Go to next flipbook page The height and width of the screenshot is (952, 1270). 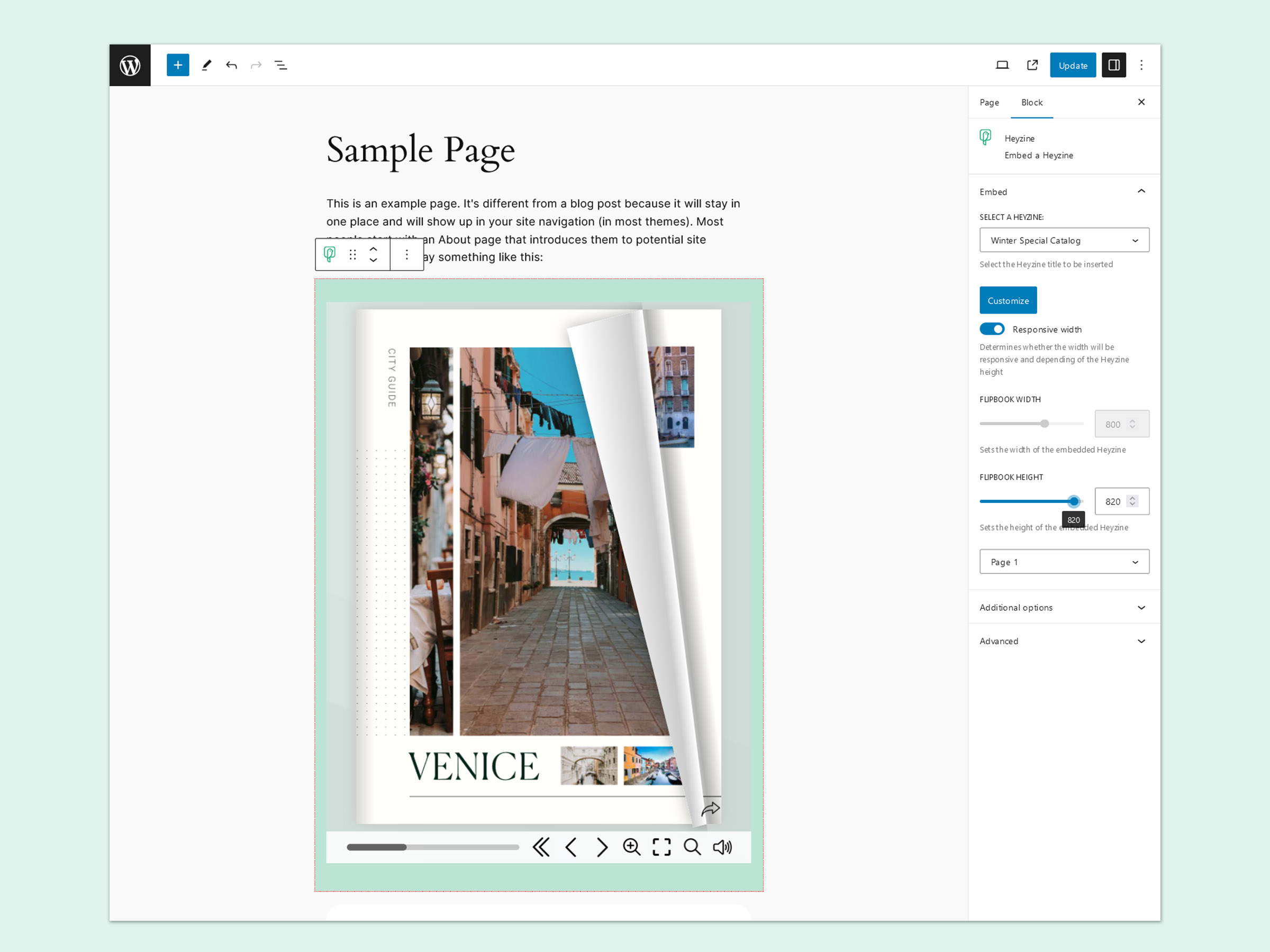click(602, 847)
